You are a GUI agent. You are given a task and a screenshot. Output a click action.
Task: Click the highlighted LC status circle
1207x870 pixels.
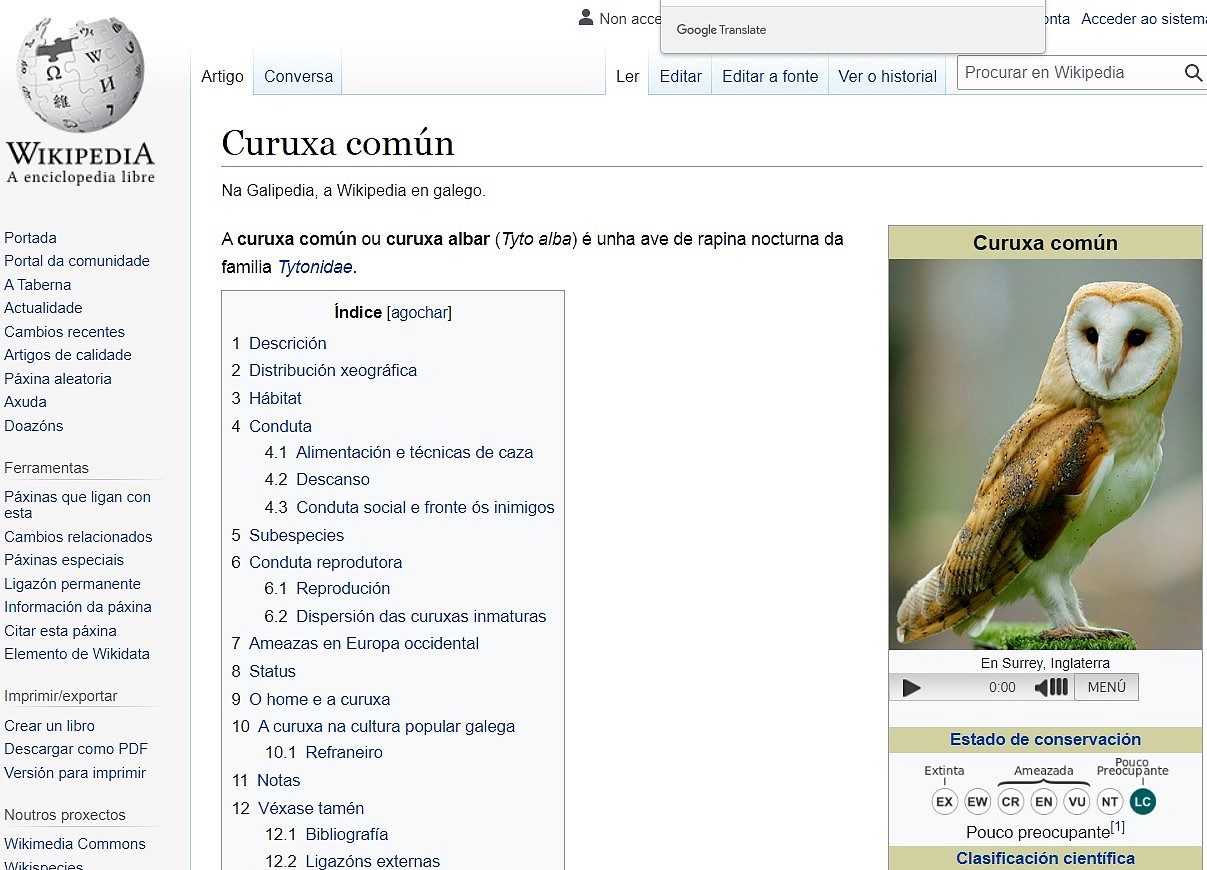point(1143,802)
